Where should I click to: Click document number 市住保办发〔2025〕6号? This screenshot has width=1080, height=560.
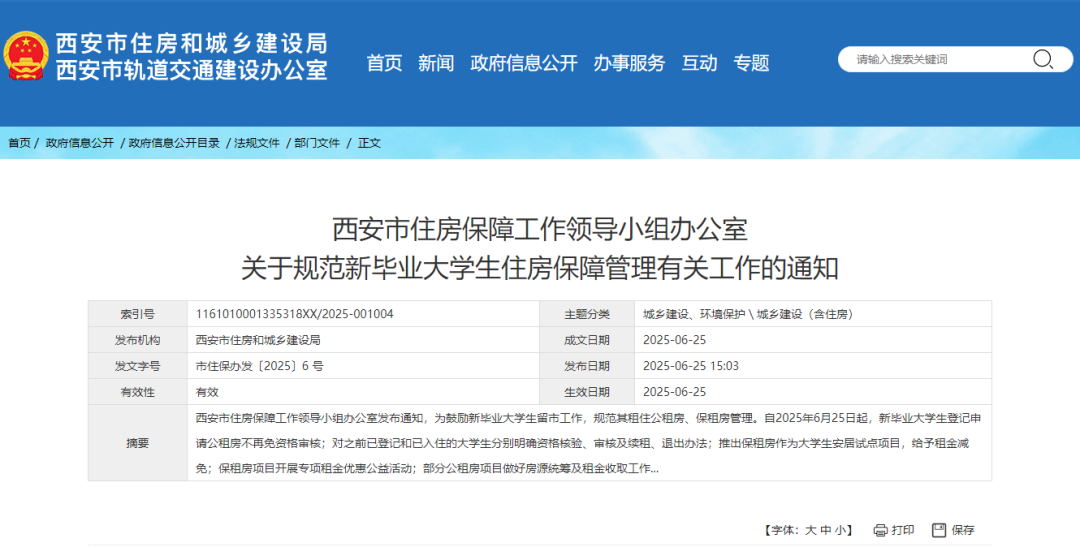point(259,366)
